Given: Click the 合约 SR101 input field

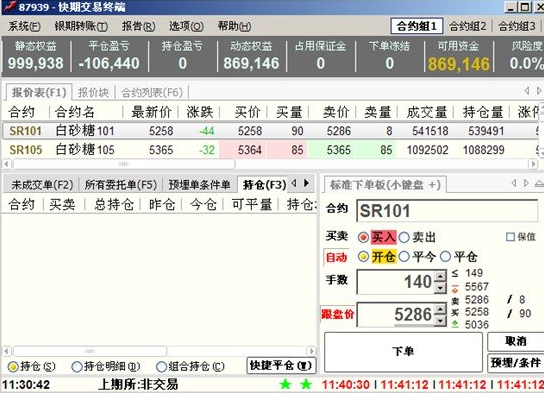Looking at the screenshot, I should [x=447, y=211].
